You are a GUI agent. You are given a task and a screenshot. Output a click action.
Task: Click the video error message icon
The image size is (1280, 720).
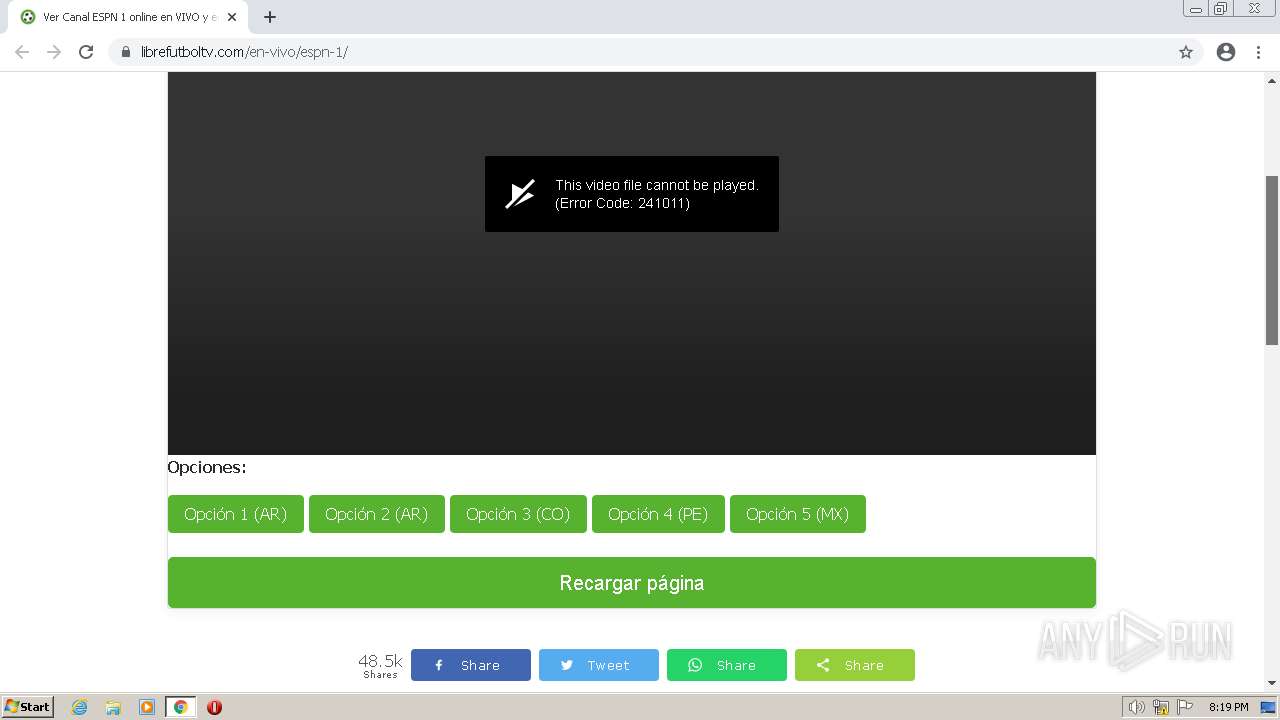[520, 194]
